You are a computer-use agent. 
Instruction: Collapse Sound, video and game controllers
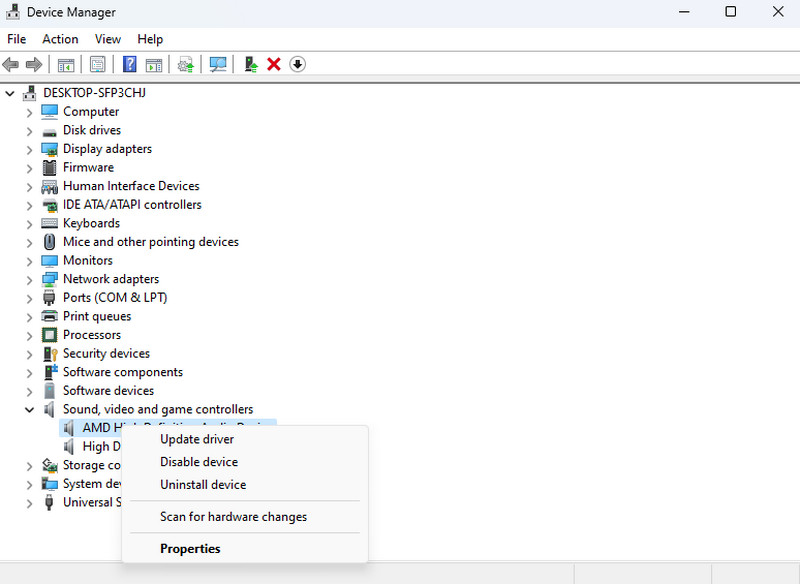29,410
